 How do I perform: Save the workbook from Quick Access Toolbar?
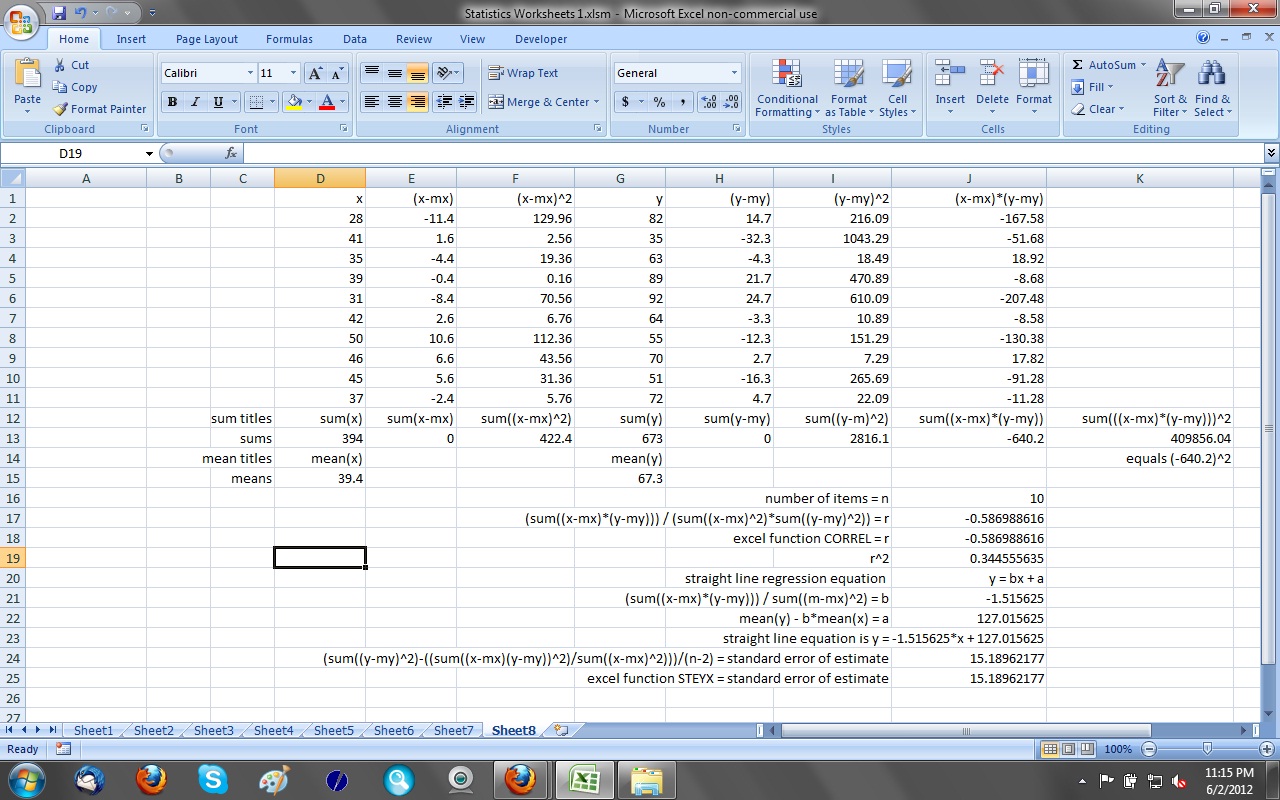click(59, 13)
